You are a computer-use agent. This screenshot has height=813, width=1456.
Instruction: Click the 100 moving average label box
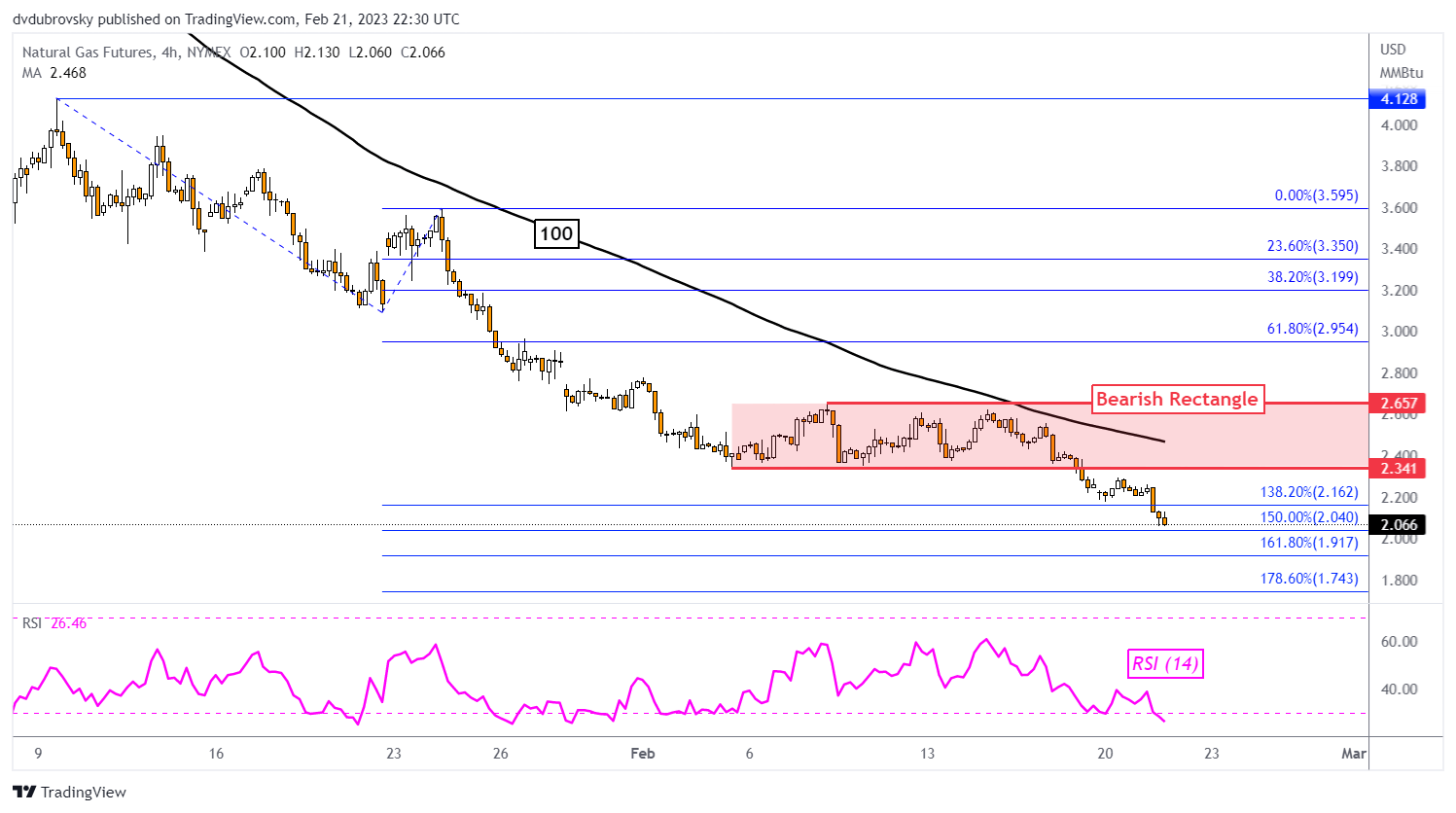556,233
